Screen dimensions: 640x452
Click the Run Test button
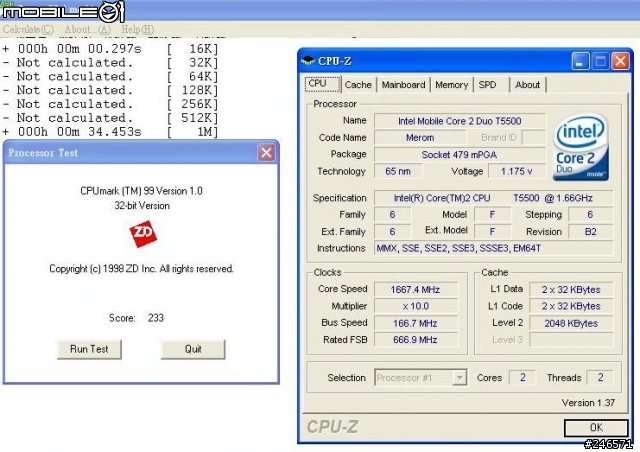pos(89,349)
